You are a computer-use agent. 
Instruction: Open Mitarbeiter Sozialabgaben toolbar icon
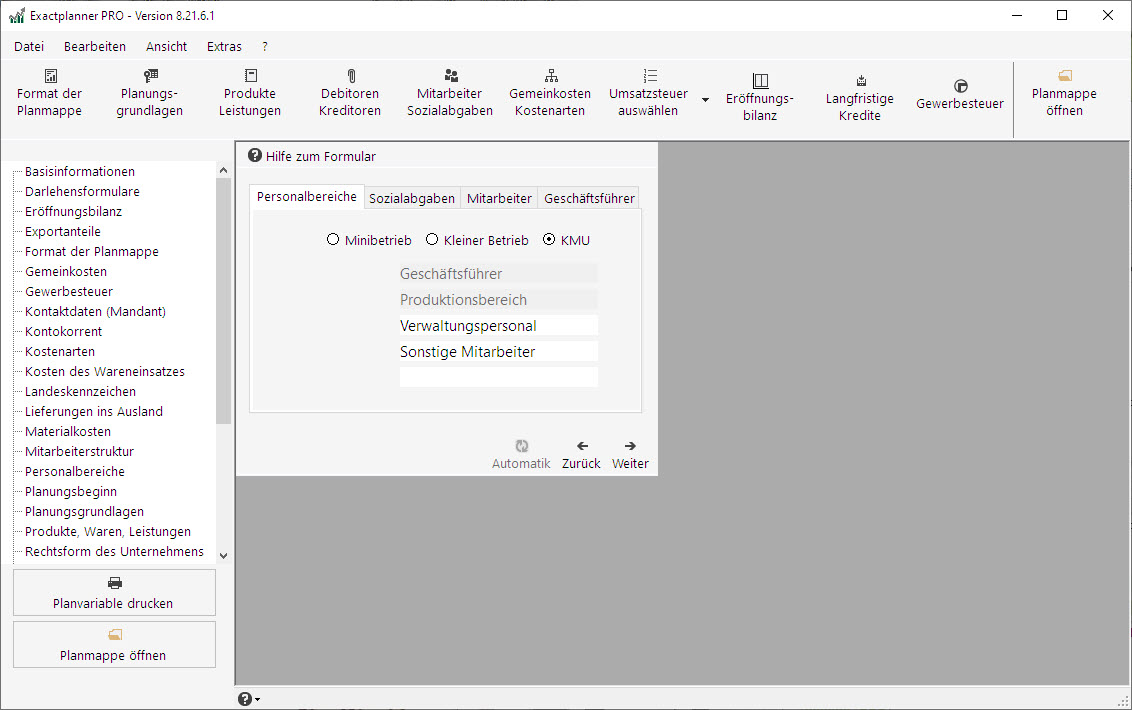coord(450,76)
